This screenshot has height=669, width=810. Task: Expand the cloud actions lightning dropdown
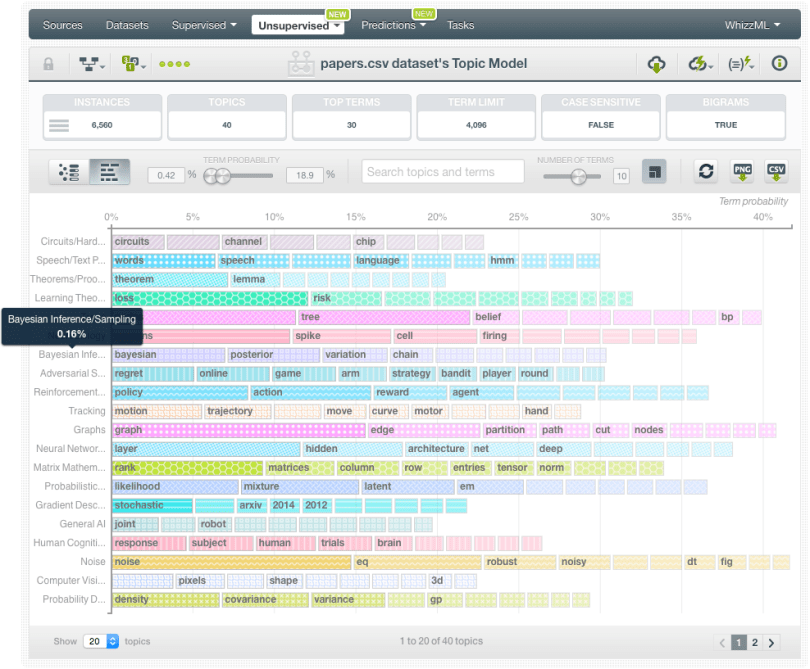pos(700,64)
